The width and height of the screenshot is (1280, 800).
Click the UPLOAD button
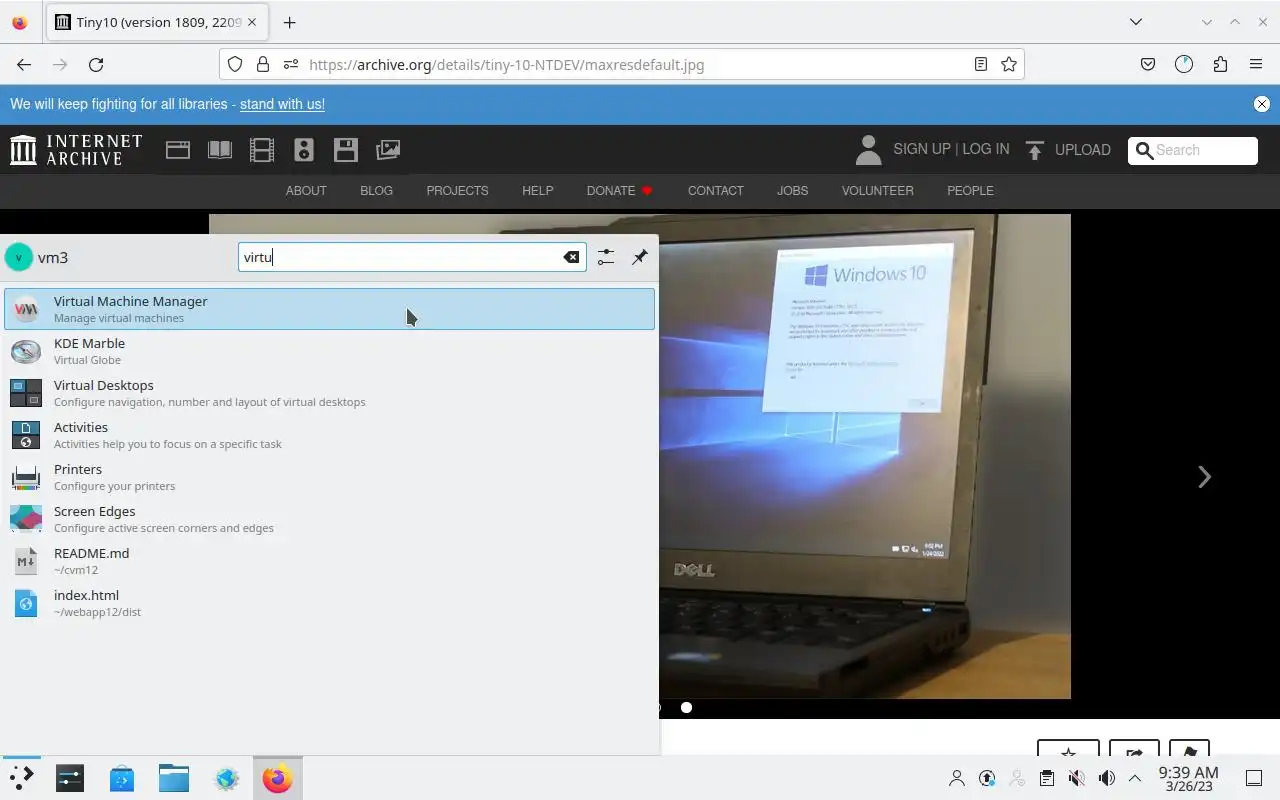coord(1068,150)
